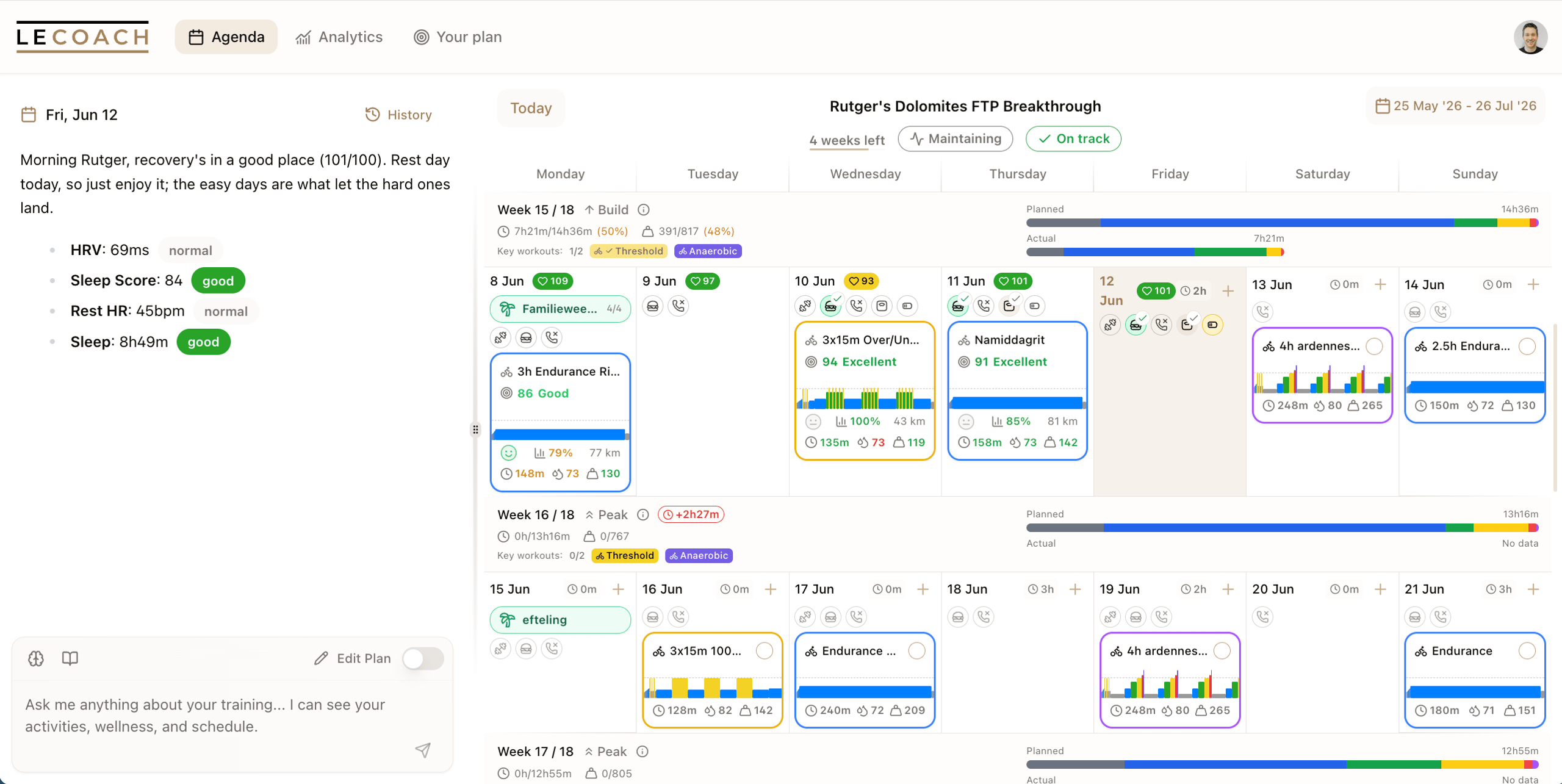Screen dimensions: 1562x784
Task: Click Week 15 Planned zone distribution bar
Action: [1283, 223]
